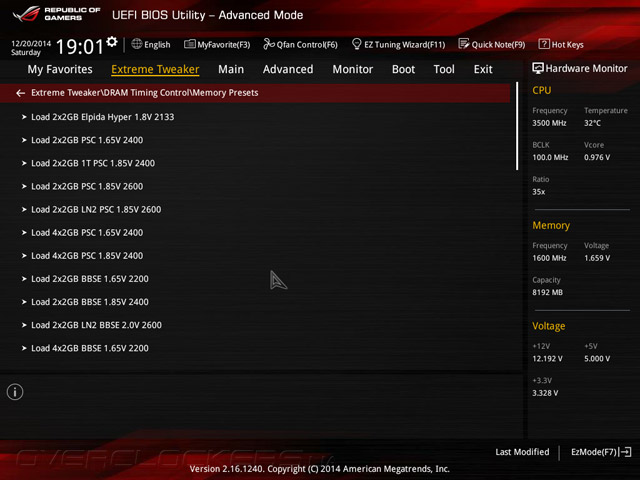Load 4x2GB PSC 1.65V 2400 text
Viewport: 640px width, 480px height.
pos(87,233)
